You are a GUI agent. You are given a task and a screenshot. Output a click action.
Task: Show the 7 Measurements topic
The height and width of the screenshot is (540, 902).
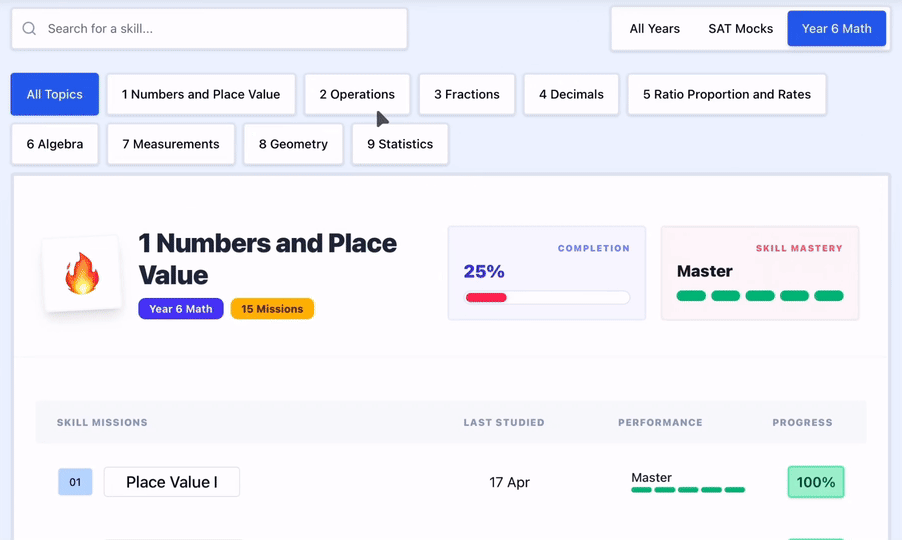(171, 144)
